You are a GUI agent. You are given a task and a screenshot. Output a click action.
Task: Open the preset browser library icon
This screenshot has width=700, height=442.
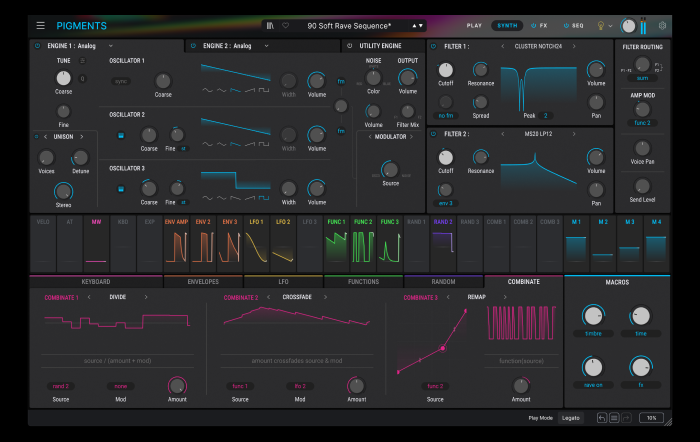click(270, 26)
